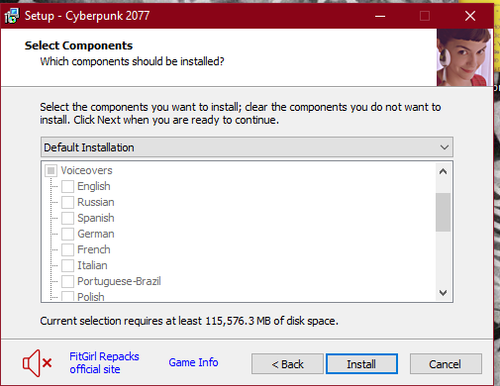Minimize the Setup window

[380, 16]
